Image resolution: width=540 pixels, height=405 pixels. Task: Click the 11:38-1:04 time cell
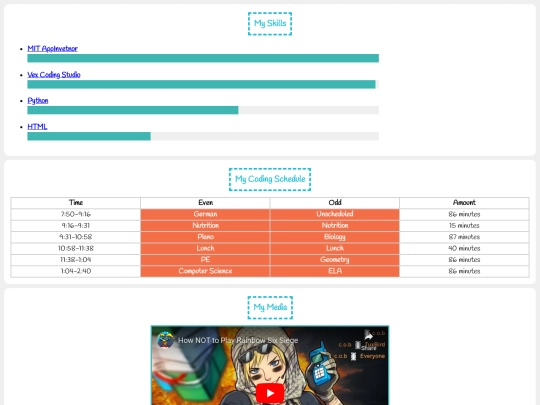click(76, 260)
